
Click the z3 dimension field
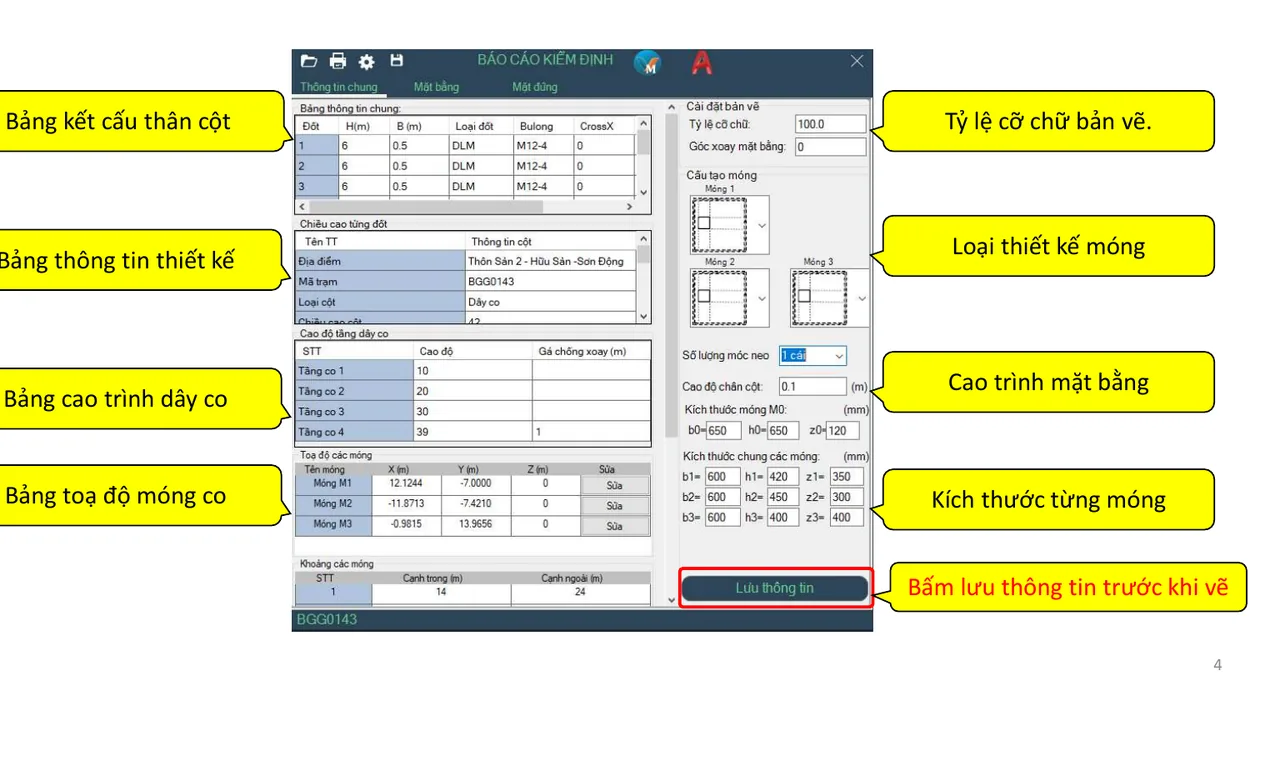point(846,517)
